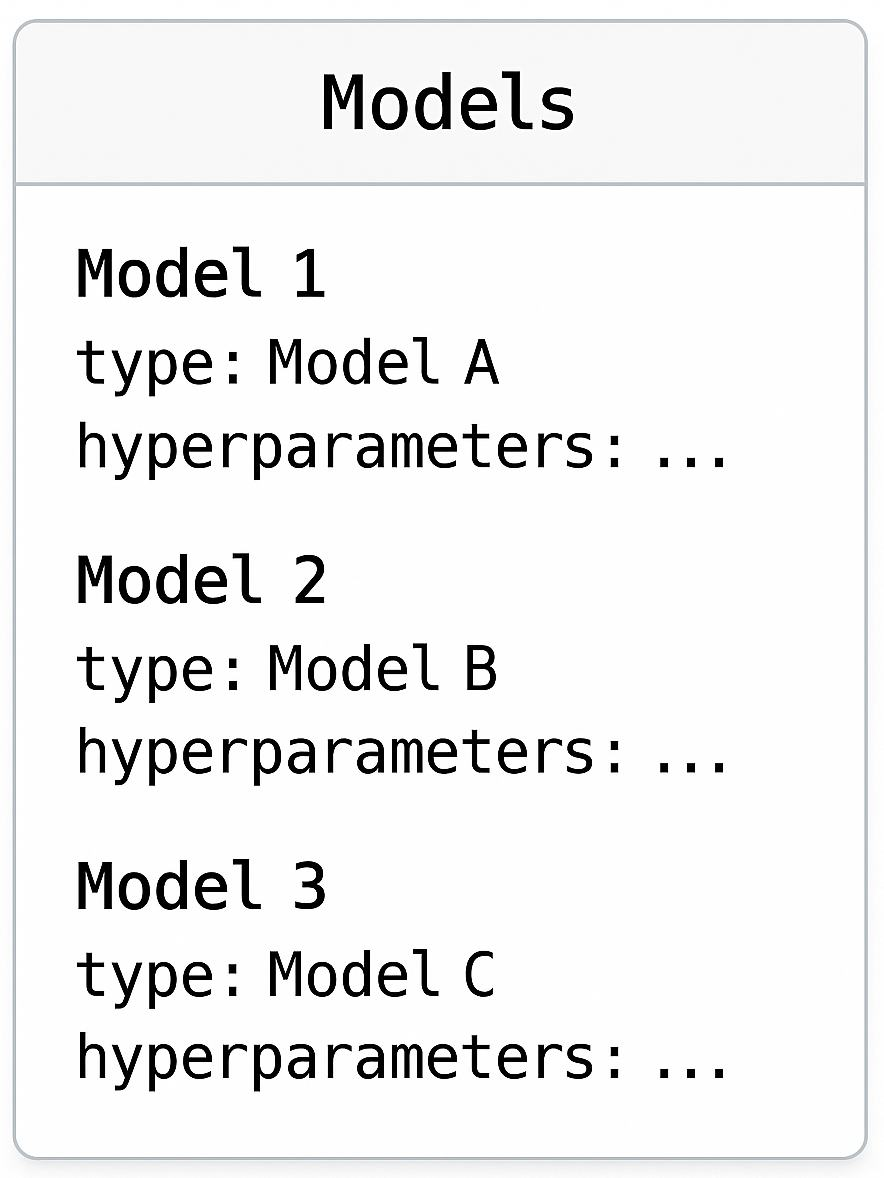This screenshot has height=1178, width=884.
Task: Click the Model B type value
Action: [383, 668]
